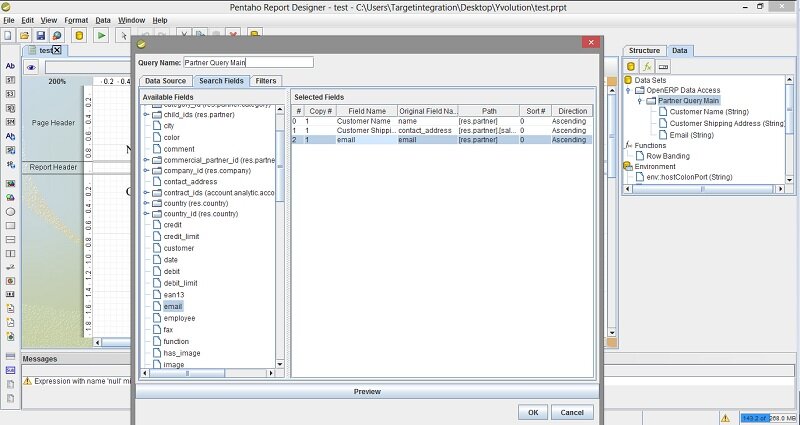Expand the contract_ids node
This screenshot has height=425, width=800.
click(x=146, y=193)
